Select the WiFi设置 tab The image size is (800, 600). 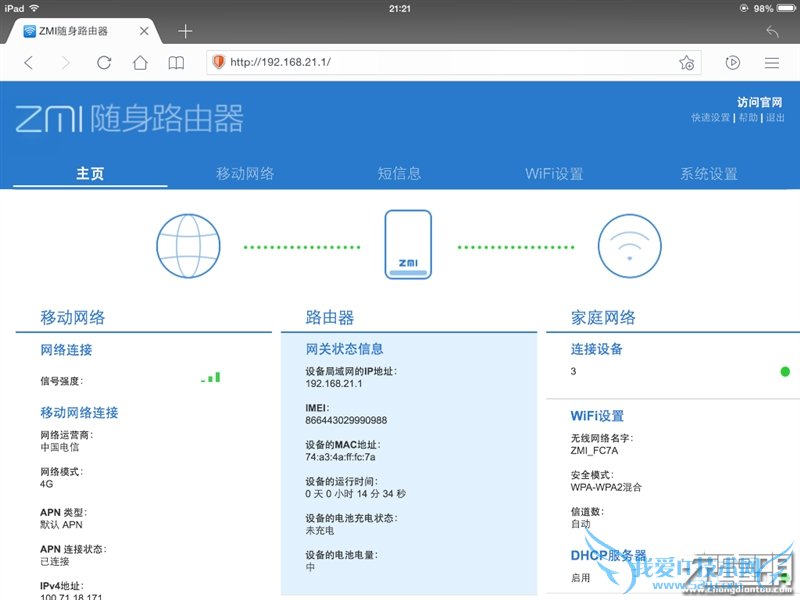click(554, 174)
